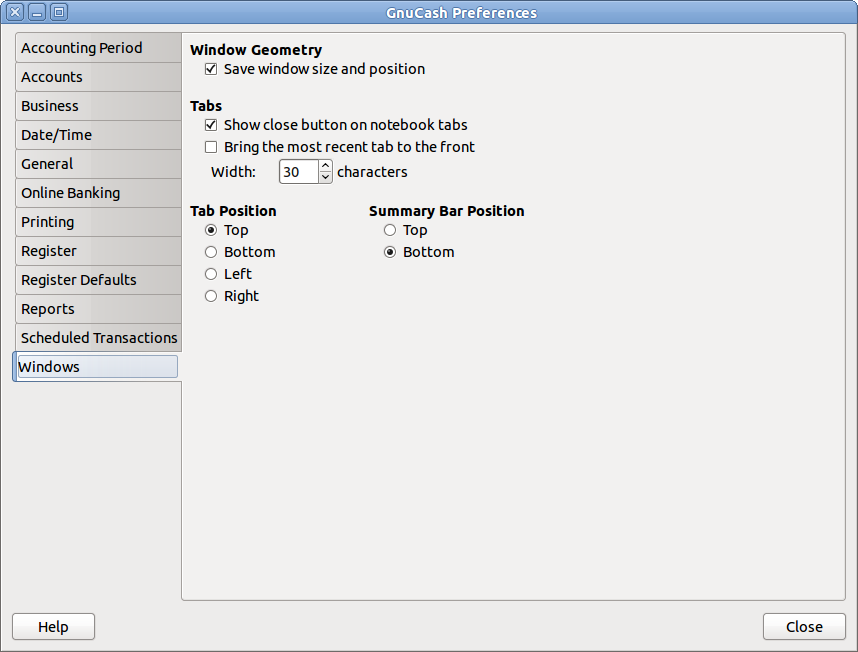This screenshot has height=652, width=858.
Task: Click the 'characters' label
Action: 372,172
